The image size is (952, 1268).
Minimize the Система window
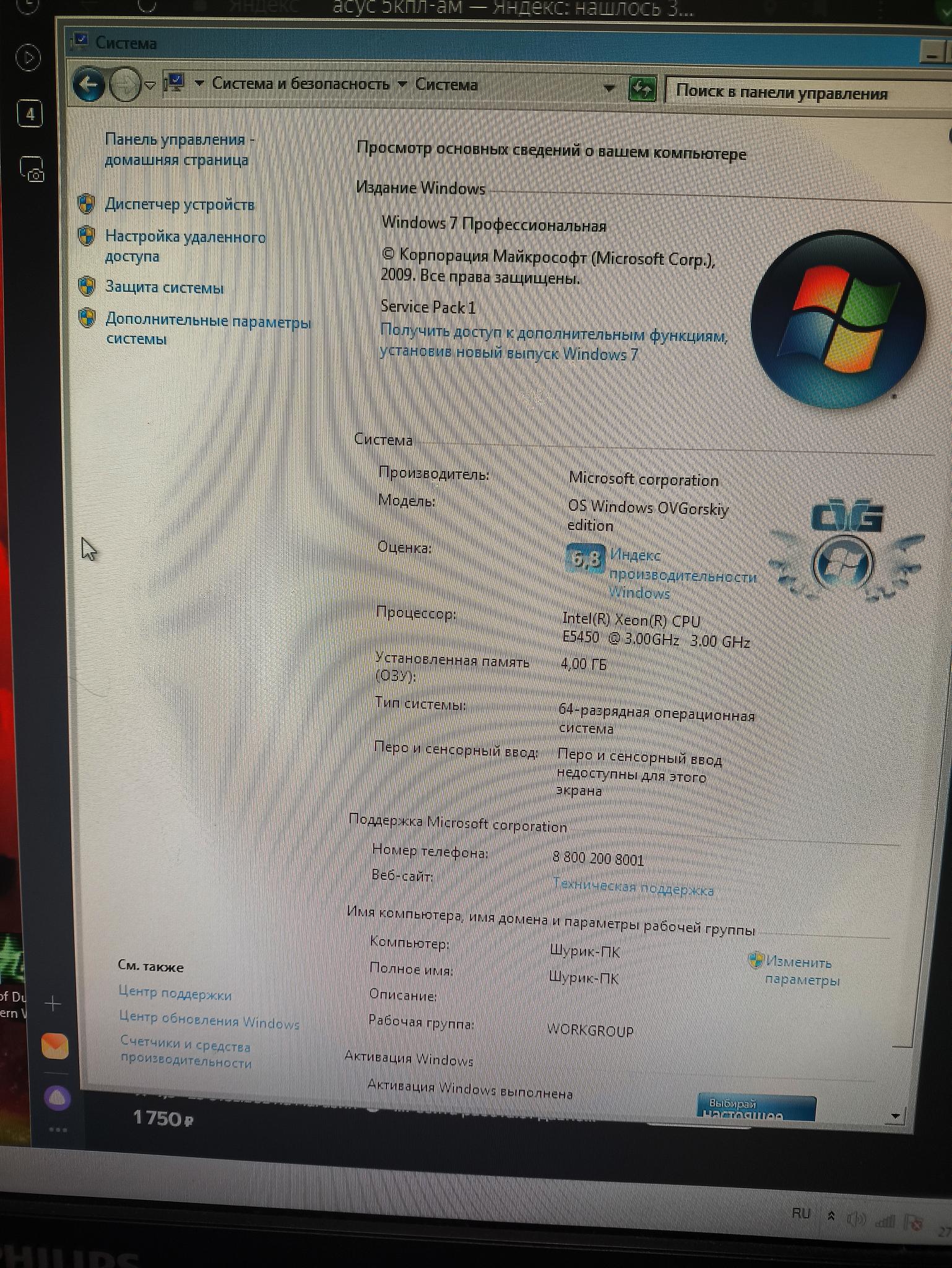(932, 53)
